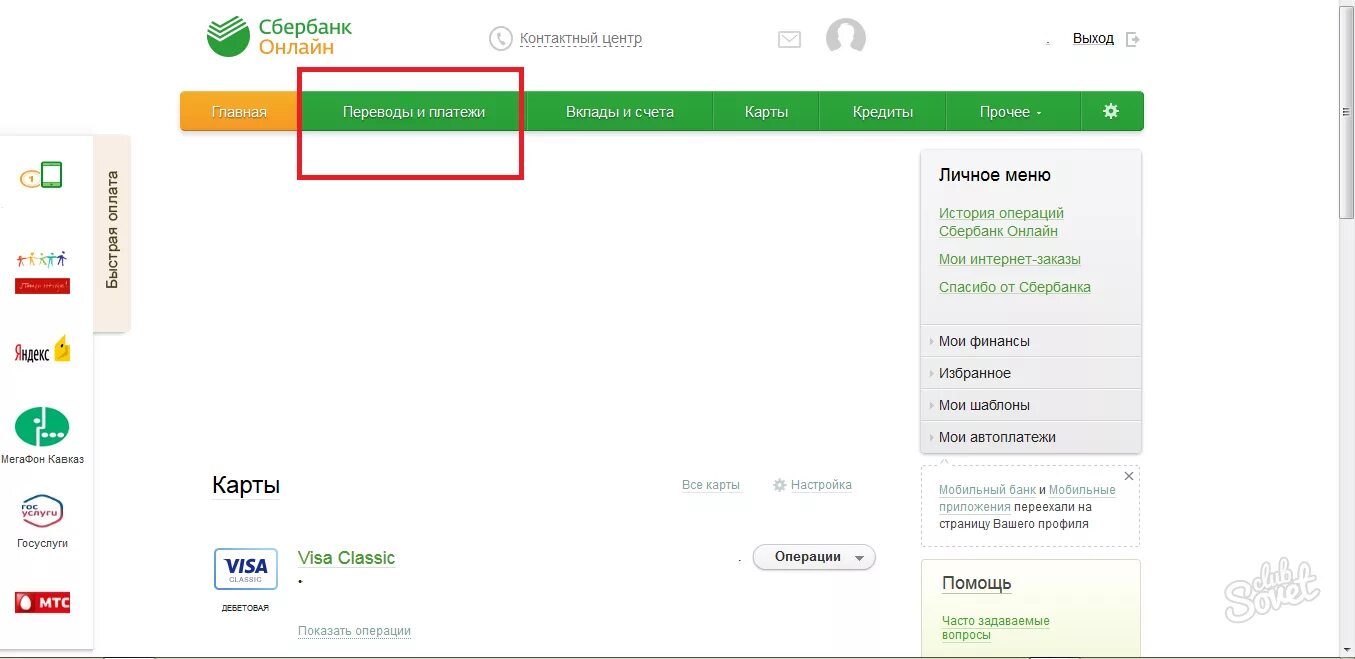Screen dimensions: 1355x659
Task: Open settings gear in green navigation bar
Action: (x=1111, y=111)
